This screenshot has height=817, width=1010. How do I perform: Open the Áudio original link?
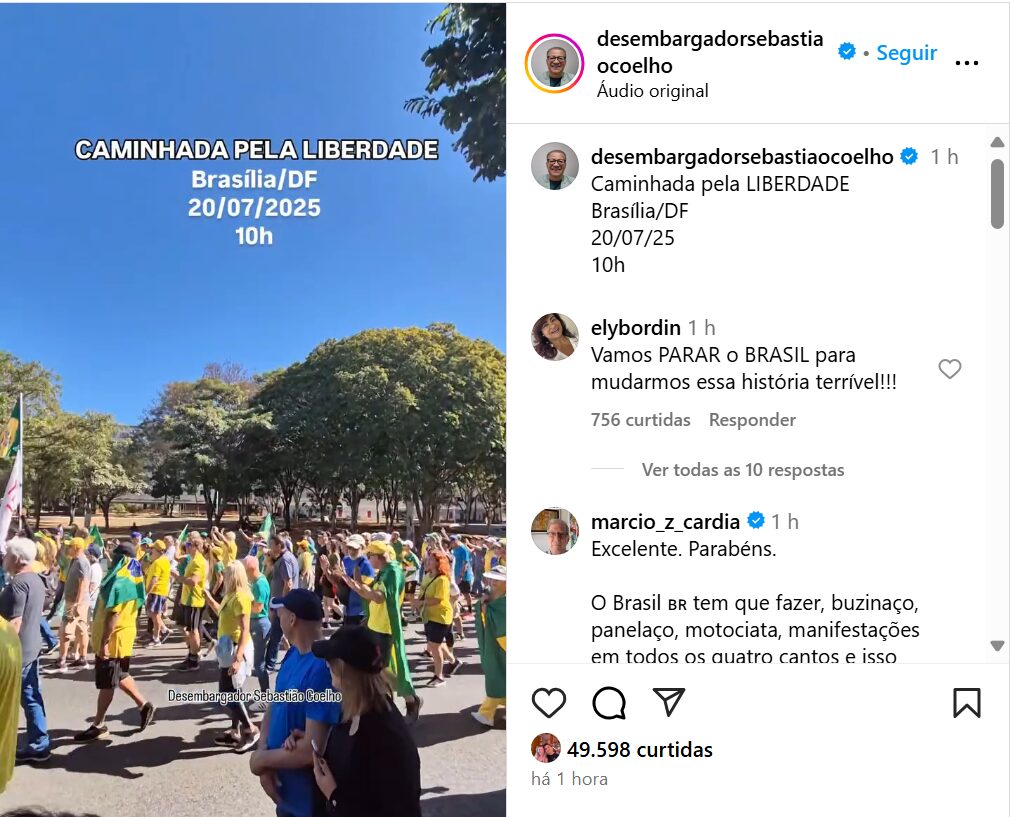point(653,91)
